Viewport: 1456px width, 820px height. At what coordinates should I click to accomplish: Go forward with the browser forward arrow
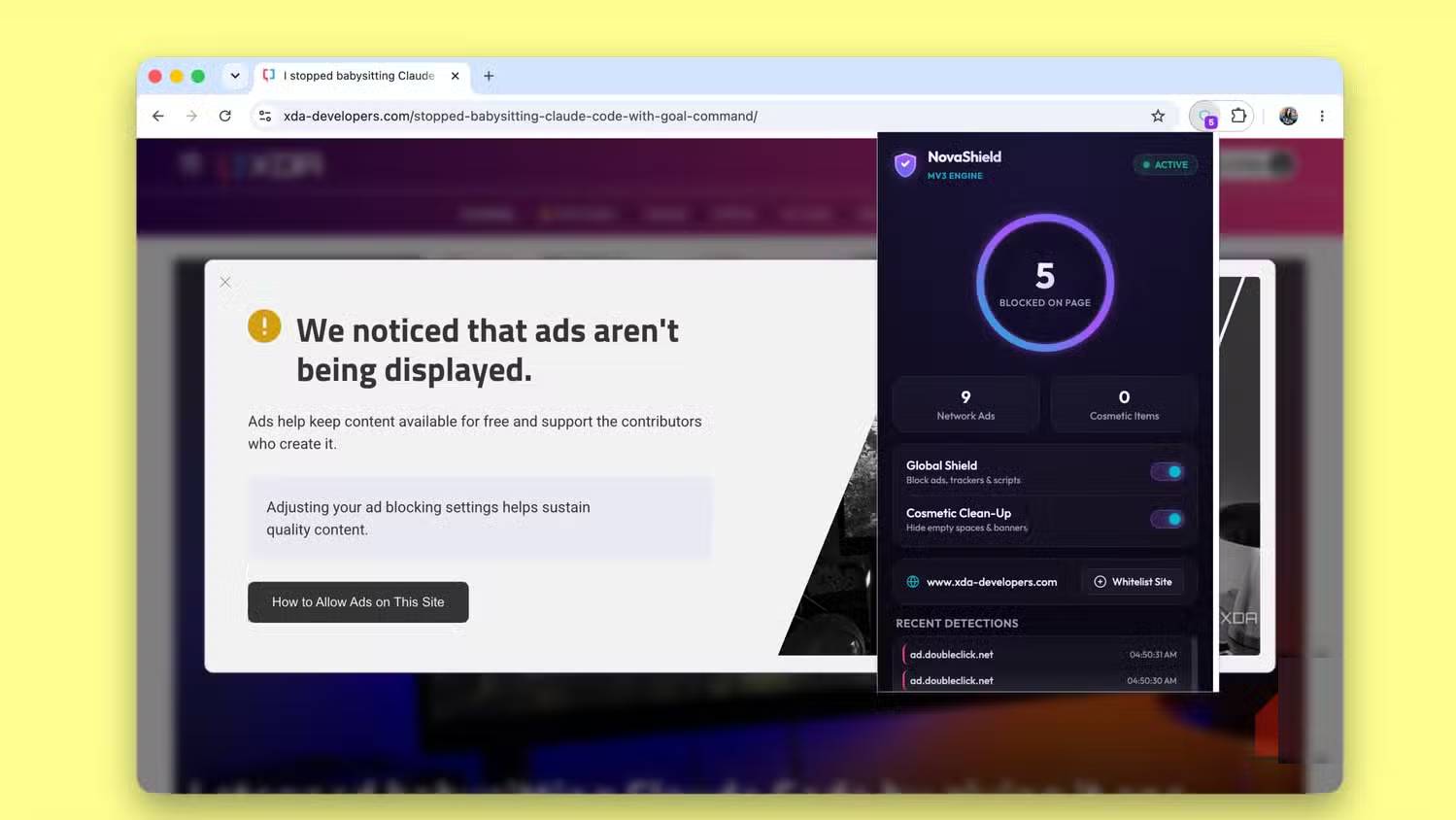191,116
